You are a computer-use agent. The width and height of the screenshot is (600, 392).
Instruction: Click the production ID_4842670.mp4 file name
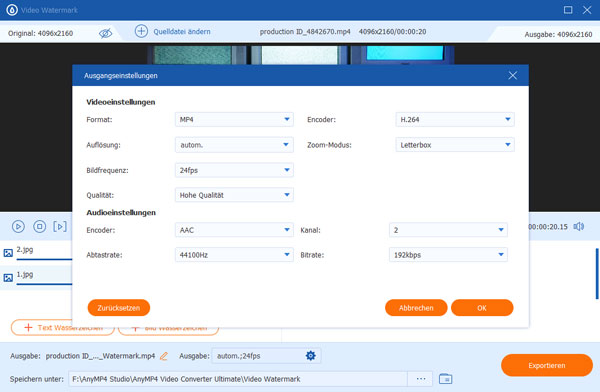coord(305,32)
